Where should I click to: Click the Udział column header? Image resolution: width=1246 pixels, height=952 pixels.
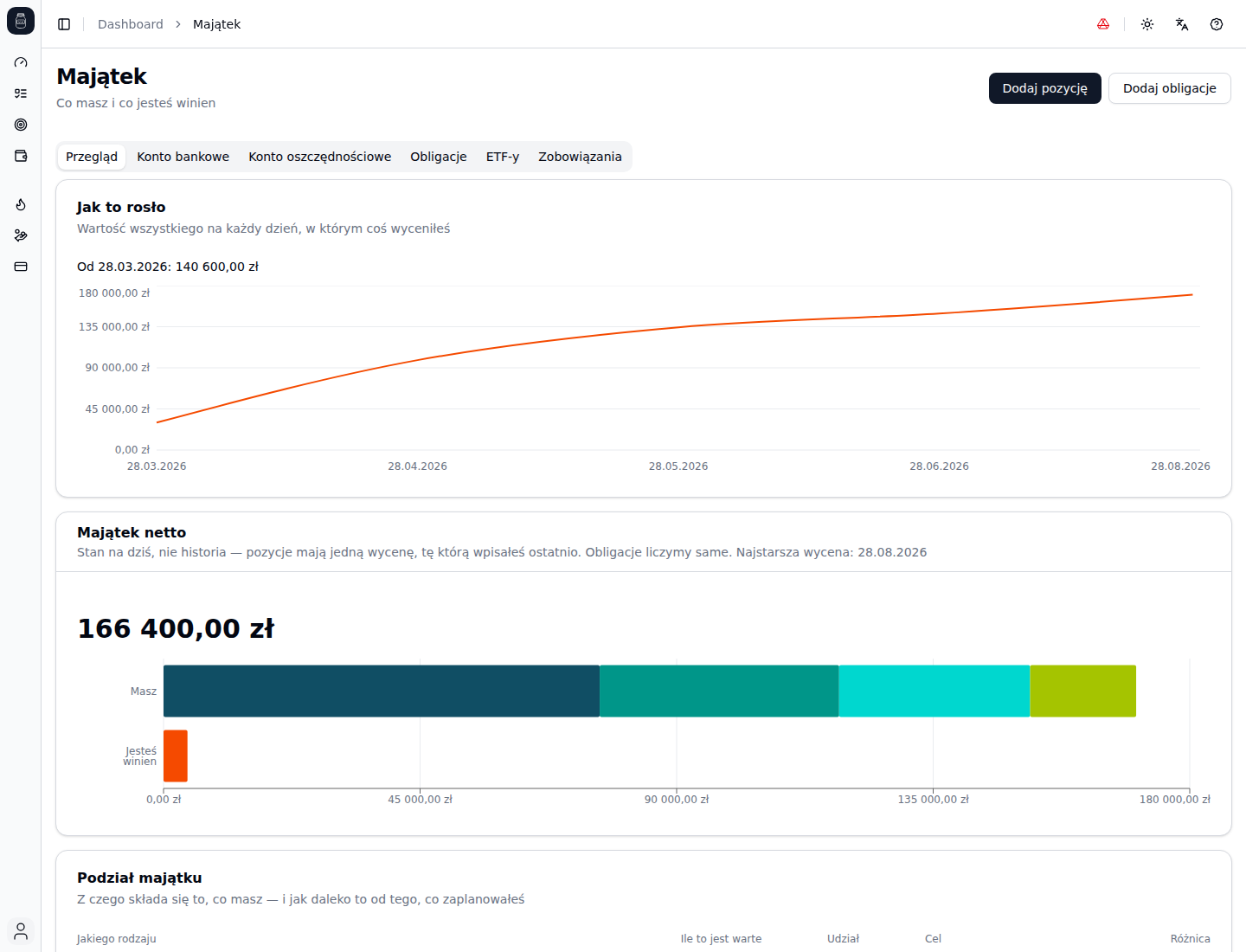[844, 939]
